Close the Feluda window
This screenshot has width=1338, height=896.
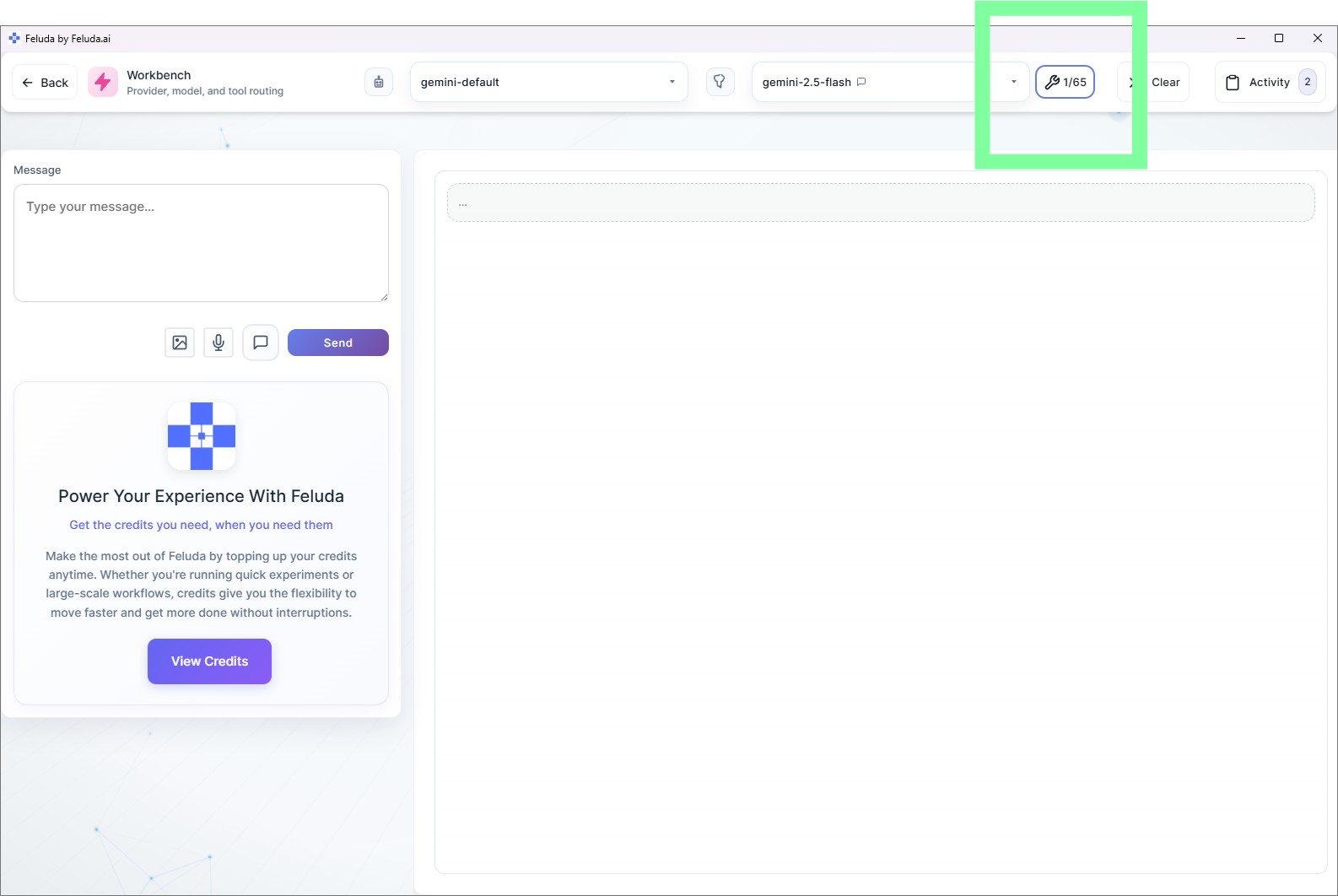click(x=1318, y=38)
